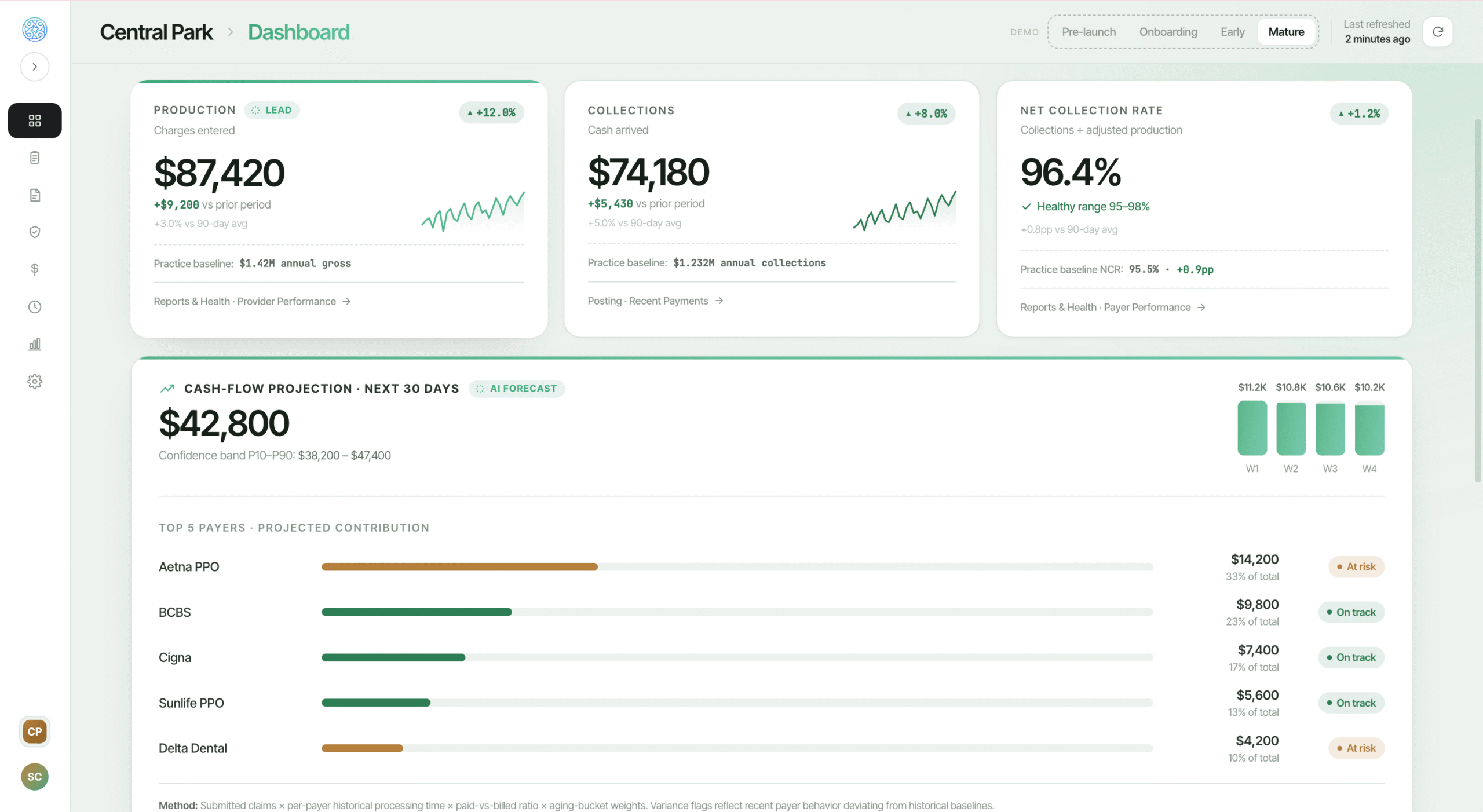Viewport: 1483px width, 812px height.
Task: Click the "2 minutes ago" refresh time
Action: tap(1378, 39)
